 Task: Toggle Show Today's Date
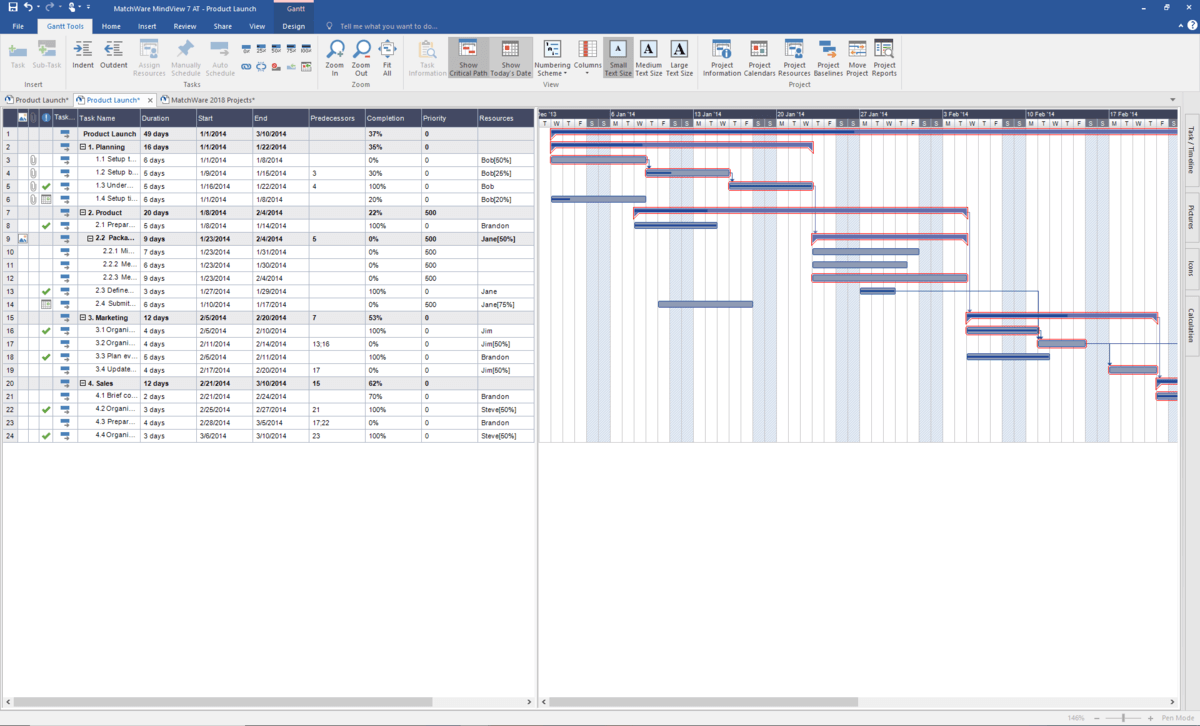click(x=511, y=58)
